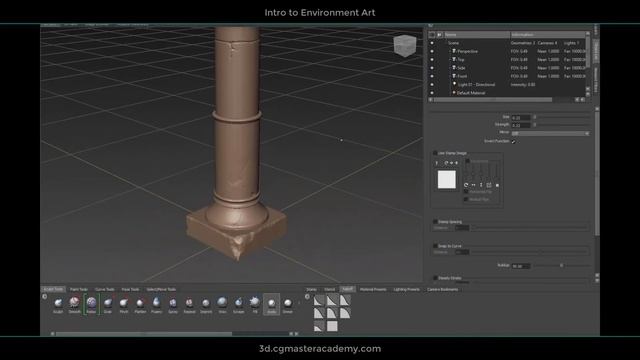The image size is (640, 360).
Task: Adjust the Size slider
Action: pos(562,118)
